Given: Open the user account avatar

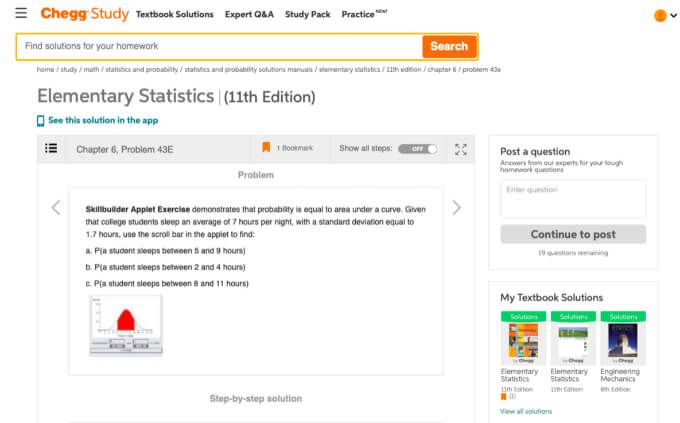Looking at the screenshot, I should coord(660,15).
